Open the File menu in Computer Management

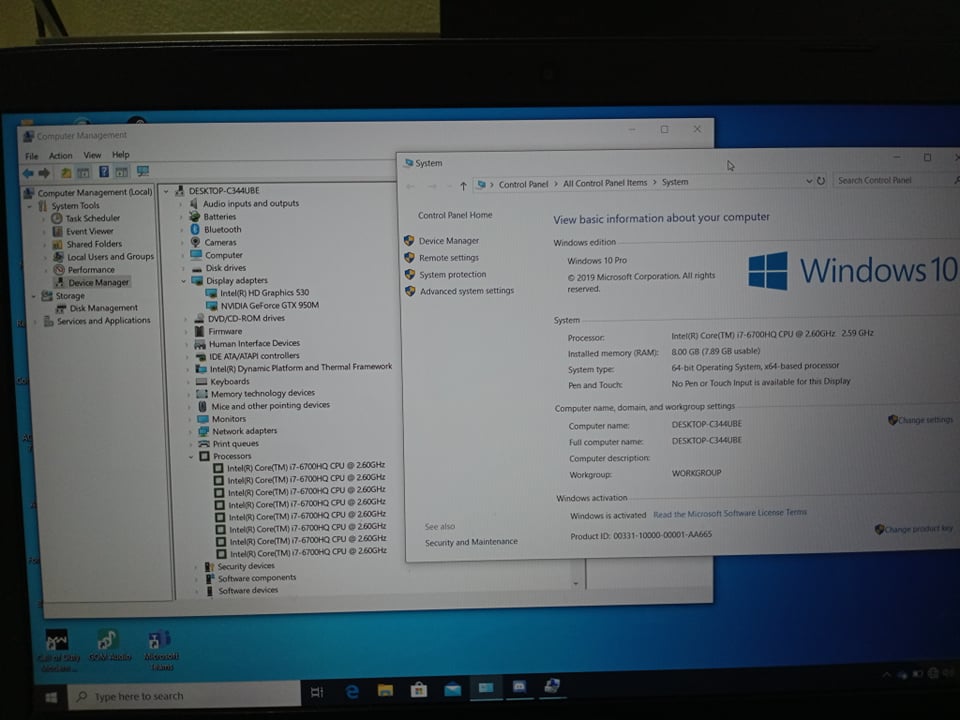(x=31, y=156)
